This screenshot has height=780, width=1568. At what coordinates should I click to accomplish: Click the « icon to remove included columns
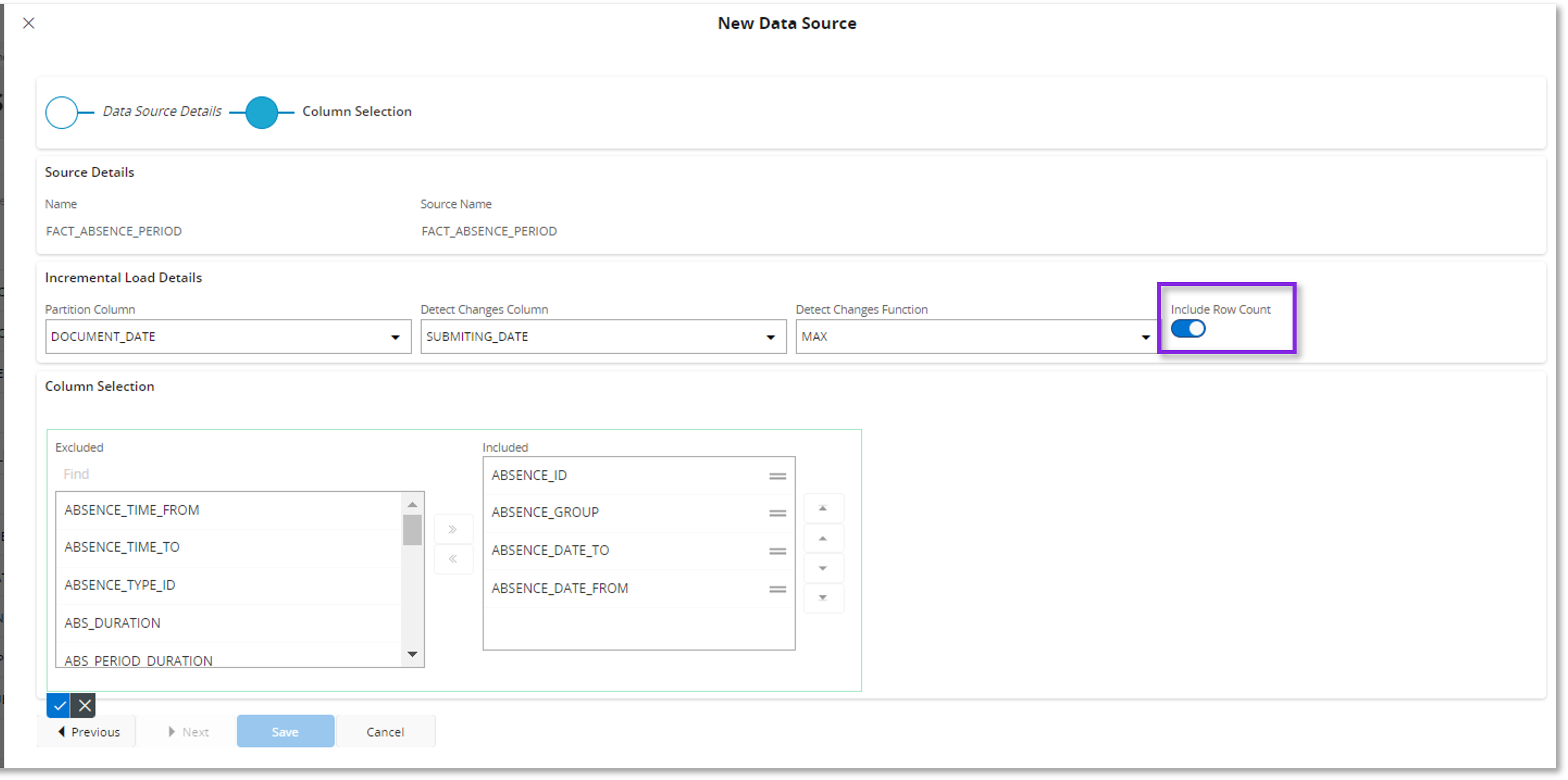pyautogui.click(x=453, y=558)
